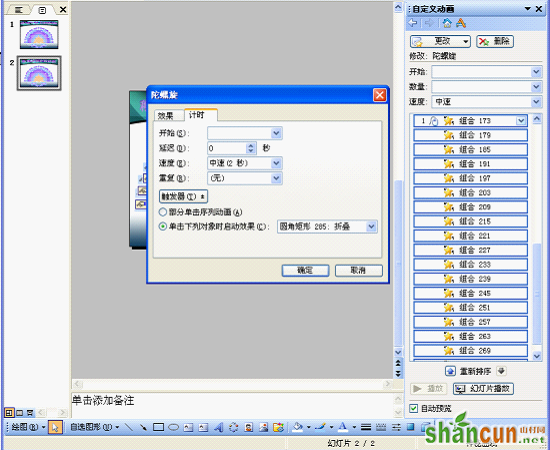Click the font color A icon

pos(343,427)
